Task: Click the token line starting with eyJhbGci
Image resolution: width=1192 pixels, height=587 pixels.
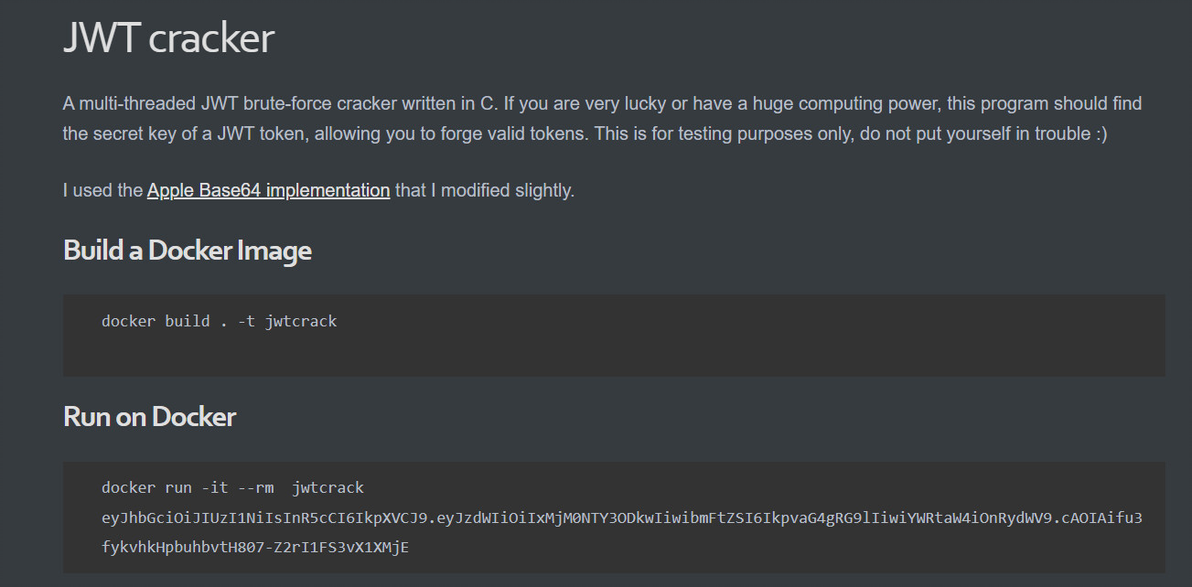Action: click(621, 518)
